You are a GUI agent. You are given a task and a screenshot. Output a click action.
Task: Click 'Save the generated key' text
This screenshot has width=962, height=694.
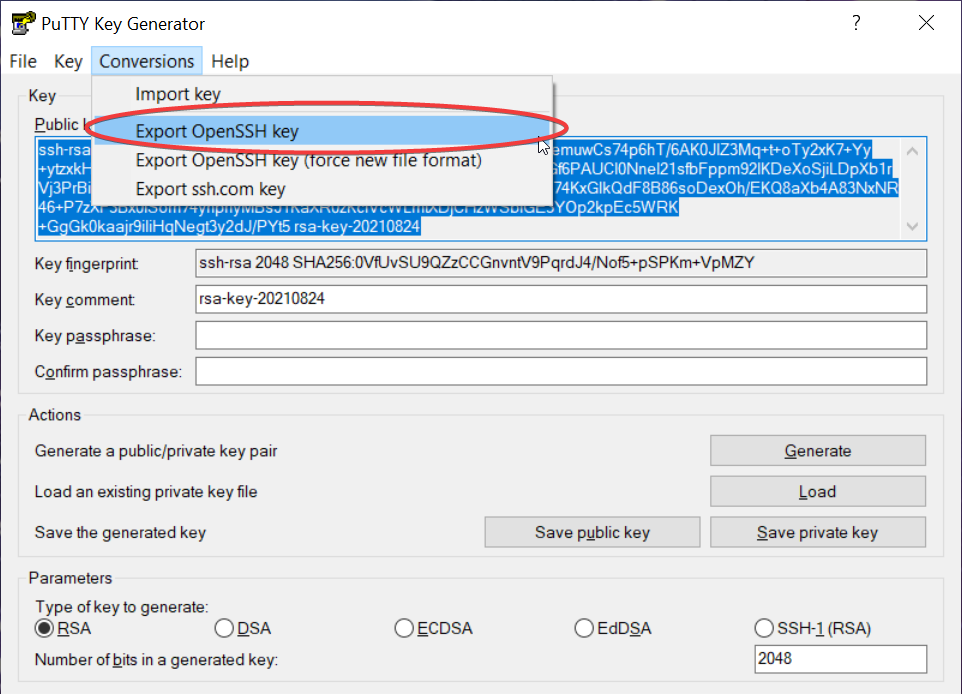pos(120,533)
